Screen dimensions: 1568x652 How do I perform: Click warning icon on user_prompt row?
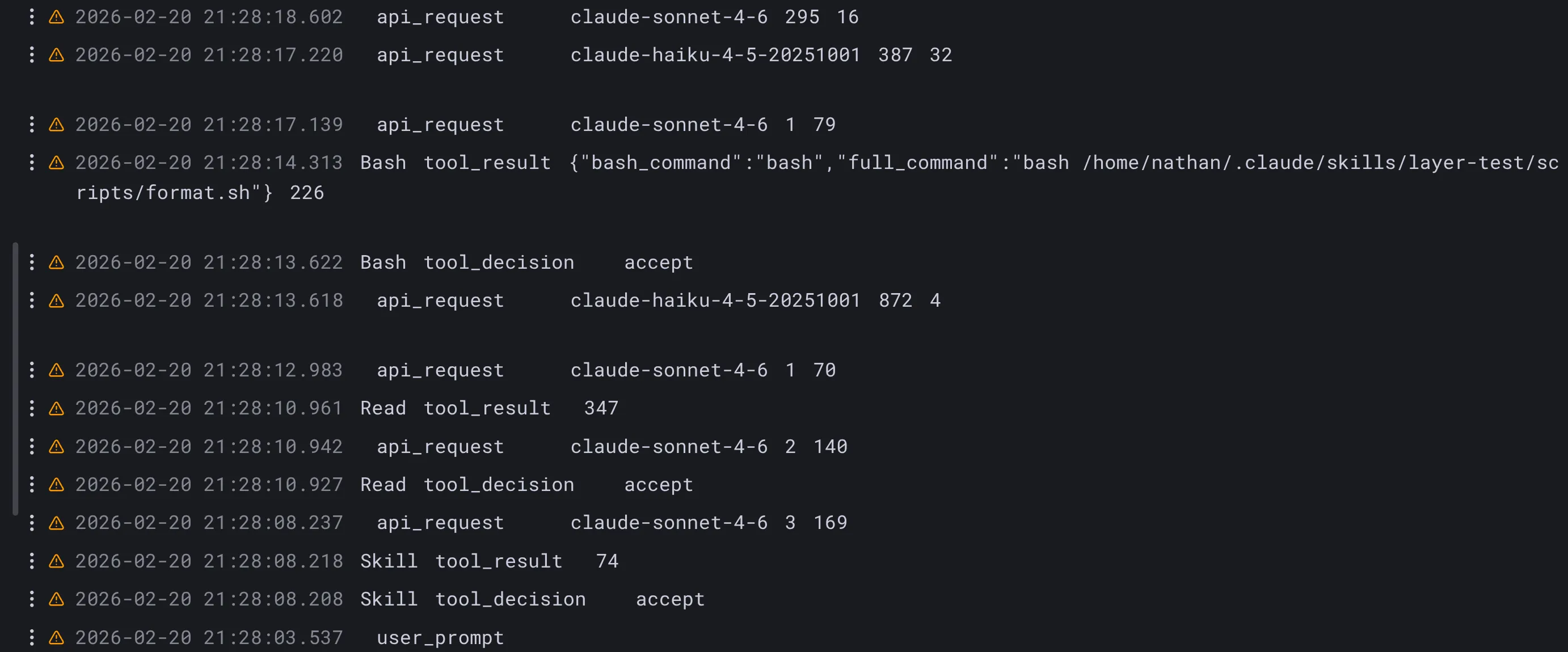[57, 637]
